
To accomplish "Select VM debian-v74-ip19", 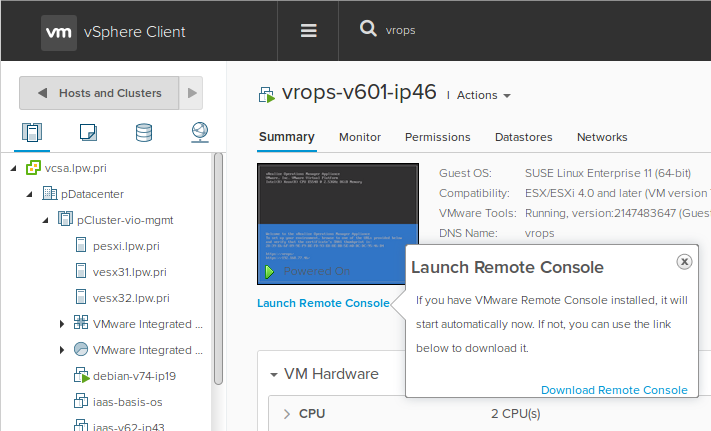I will 134,376.
